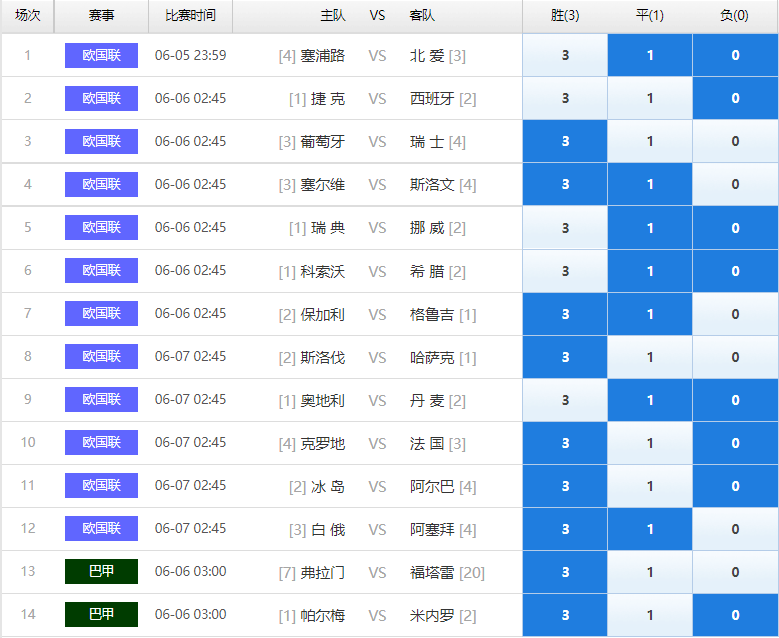This screenshot has width=779, height=638.
Task: Toggle loss (0) for 冰岛 vs 阿尔巴
Action: [x=735, y=486]
